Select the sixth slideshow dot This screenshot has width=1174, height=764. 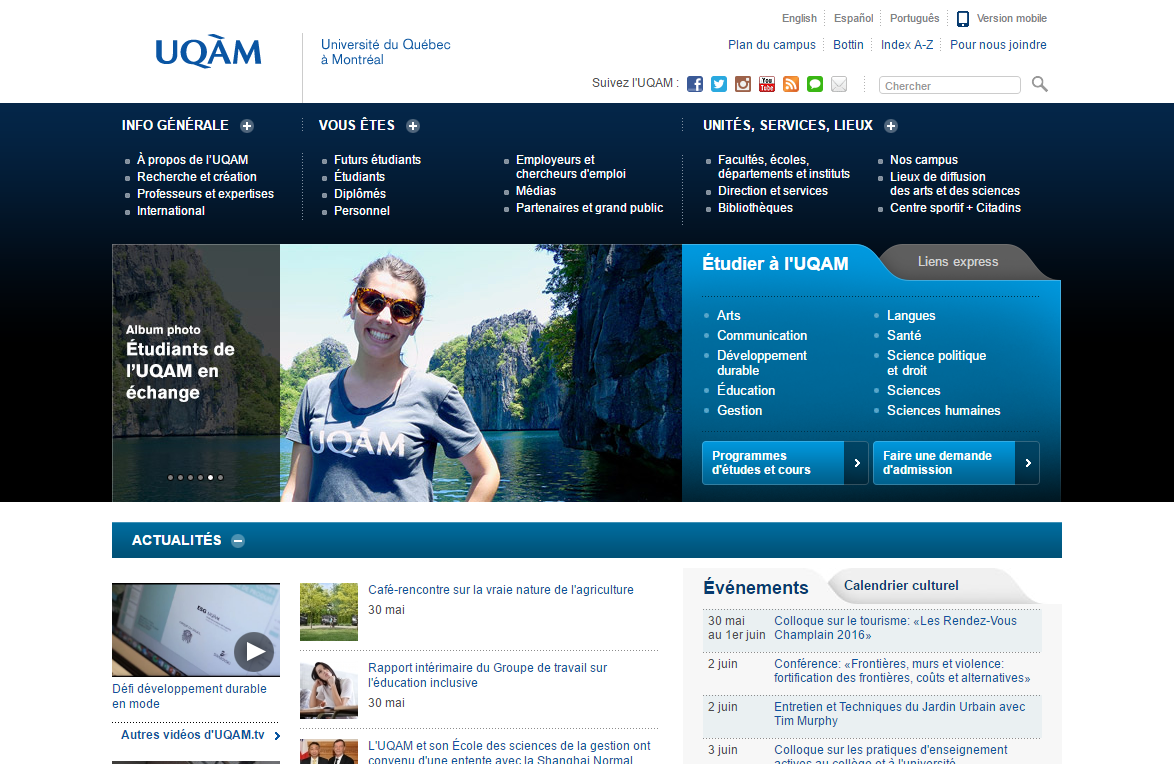[220, 477]
